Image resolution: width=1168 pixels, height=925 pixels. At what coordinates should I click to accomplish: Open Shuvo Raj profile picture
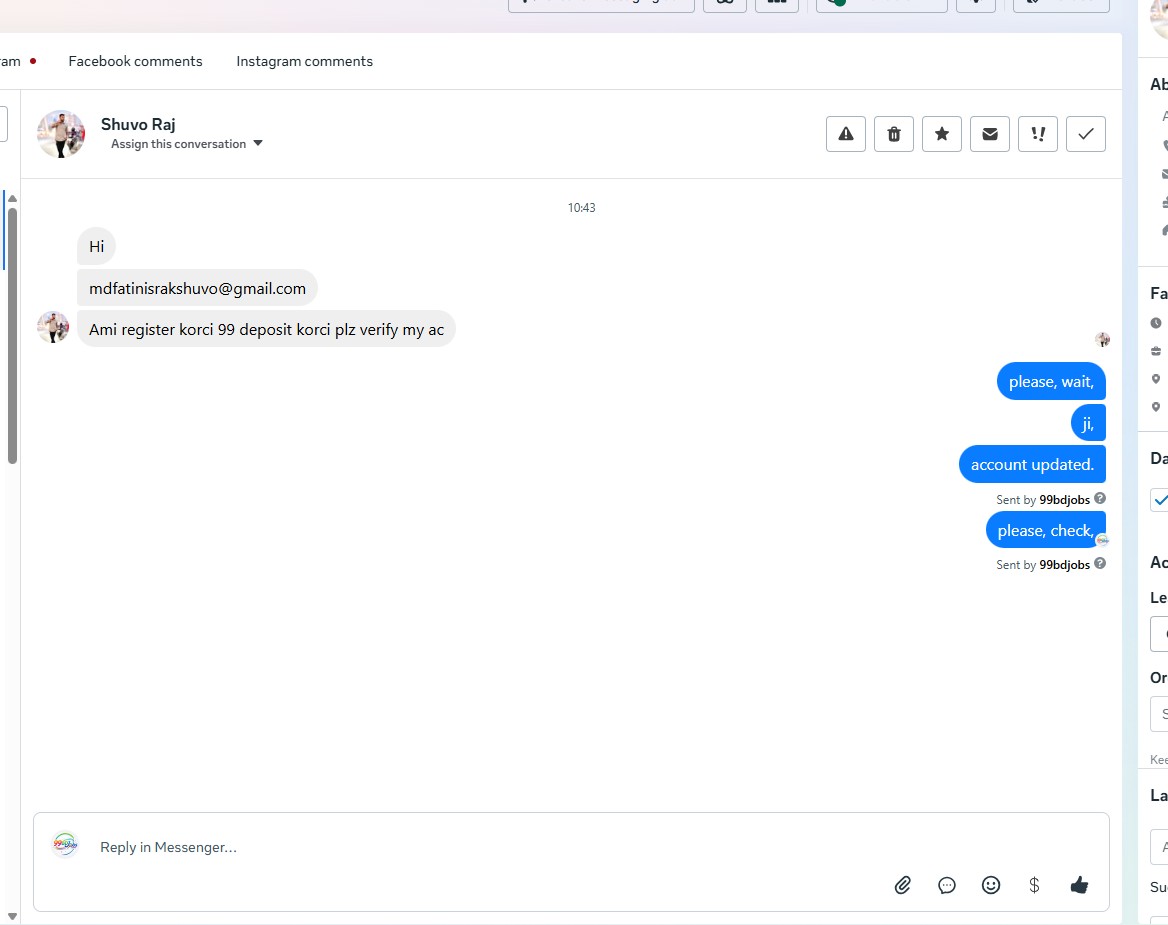(61, 134)
